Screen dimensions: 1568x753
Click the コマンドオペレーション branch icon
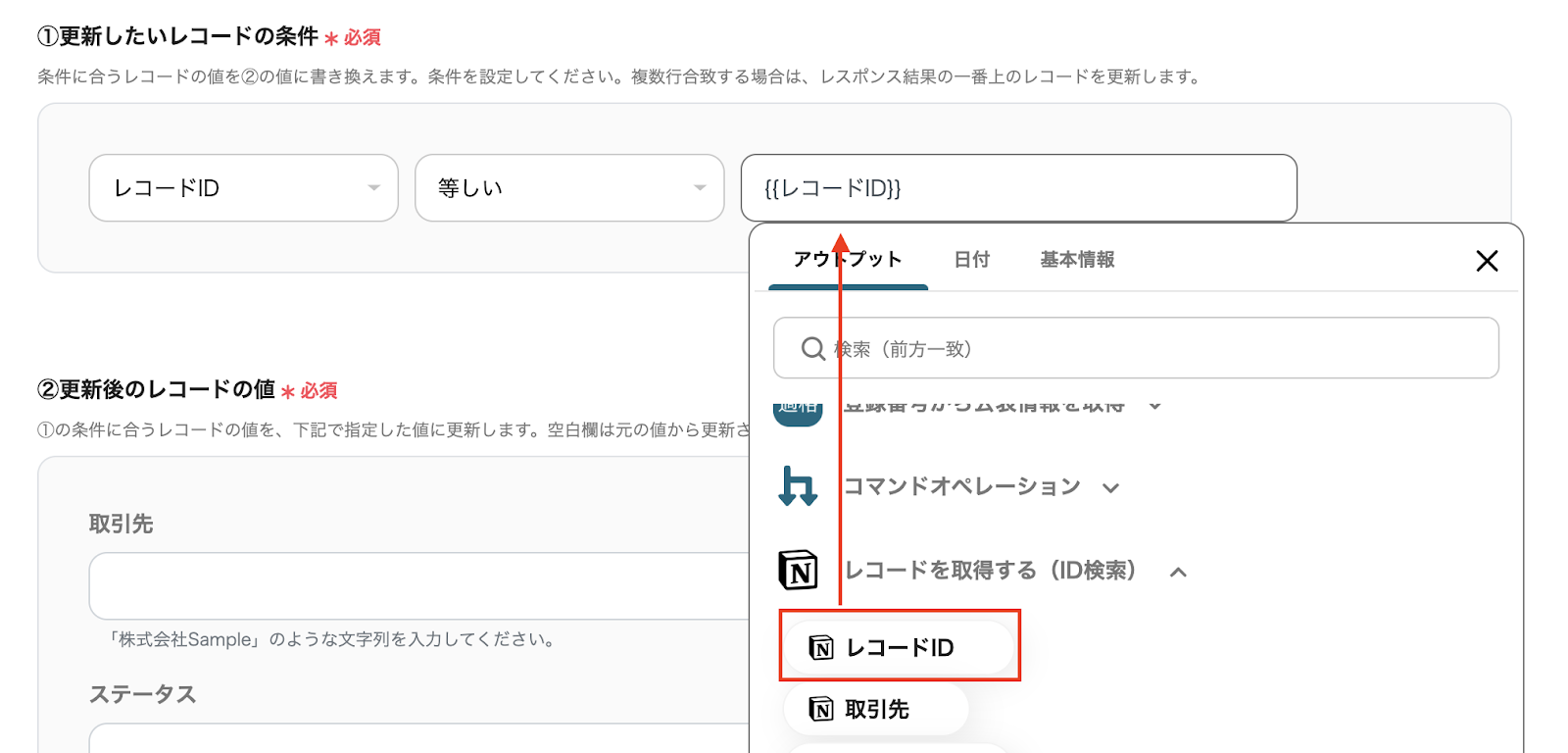798,486
